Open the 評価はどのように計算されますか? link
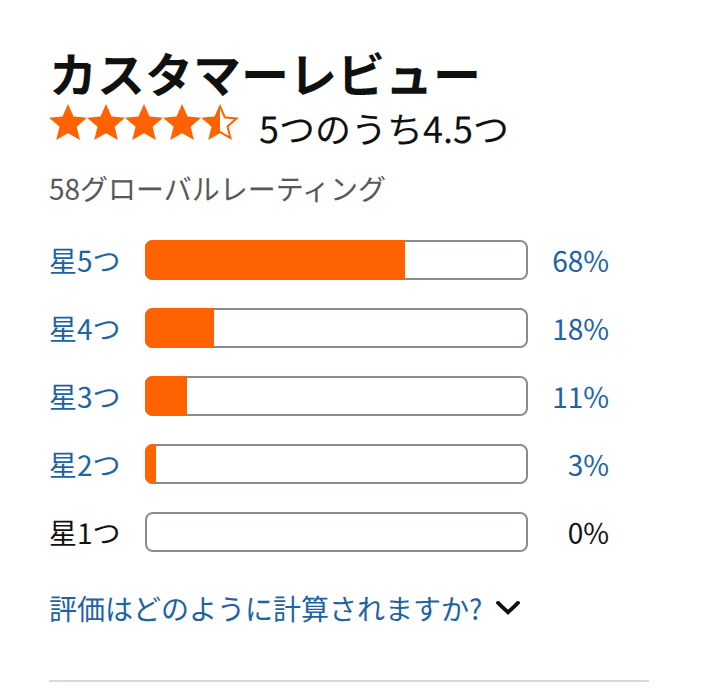The image size is (708, 688). (x=266, y=609)
